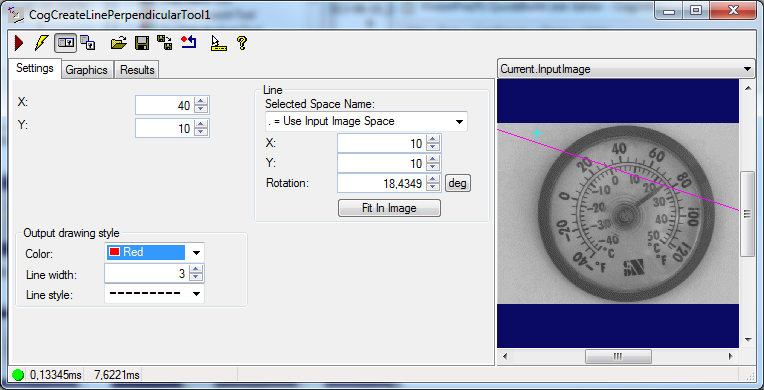Viewport: 764px width, 390px height.
Task: Click the green status indicator in the status bar
Action: point(18,375)
